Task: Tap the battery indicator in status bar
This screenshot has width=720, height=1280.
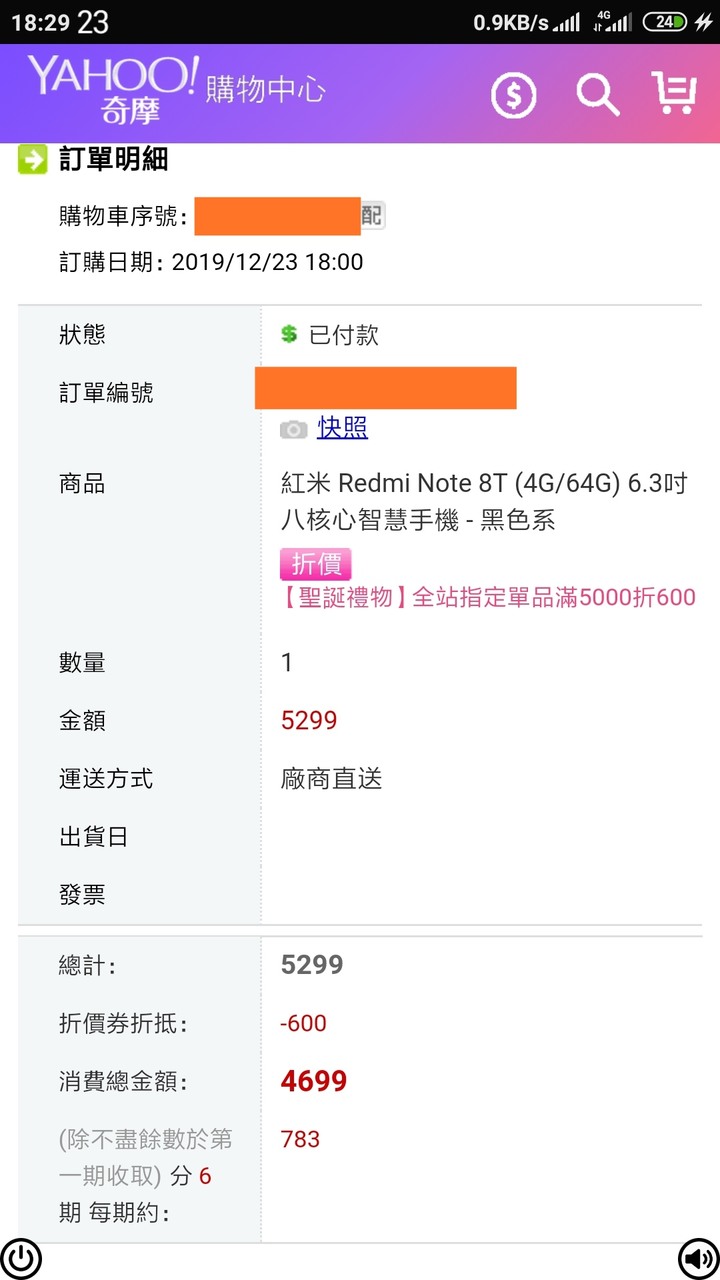Action: pyautogui.click(x=665, y=22)
